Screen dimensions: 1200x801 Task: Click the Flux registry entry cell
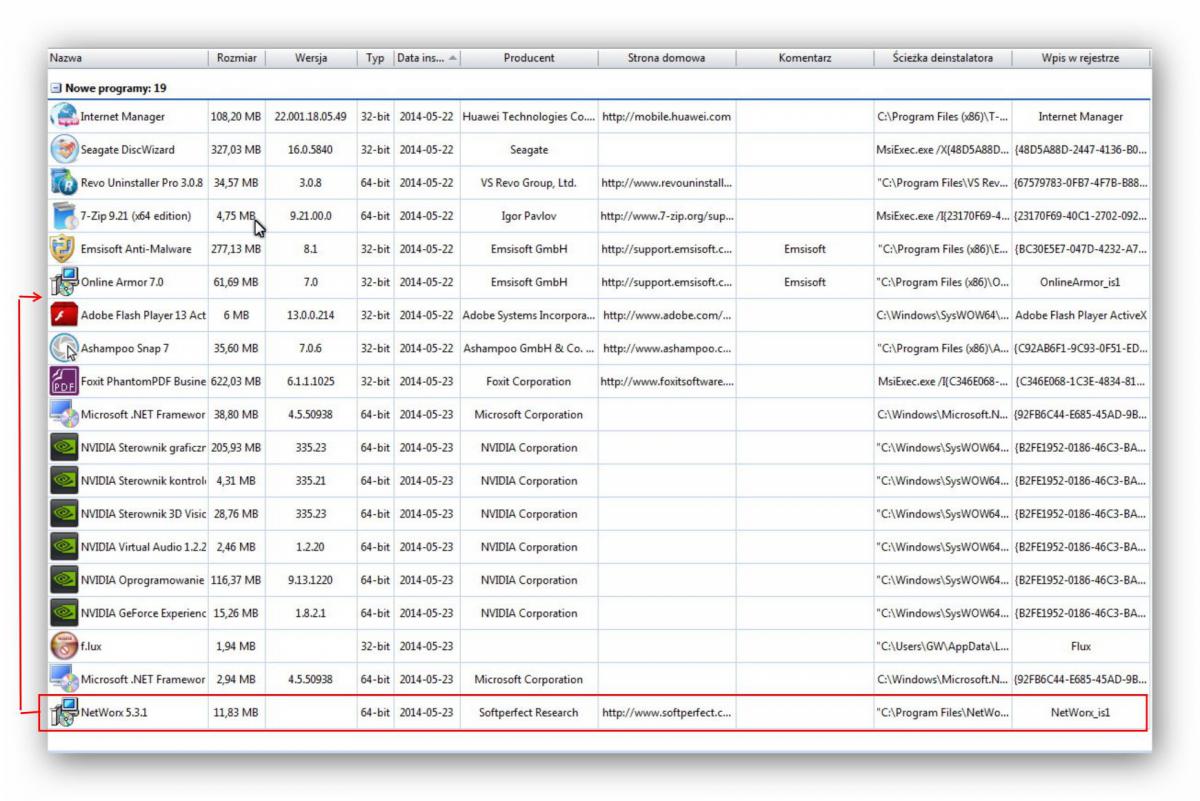pyautogui.click(x=1081, y=646)
